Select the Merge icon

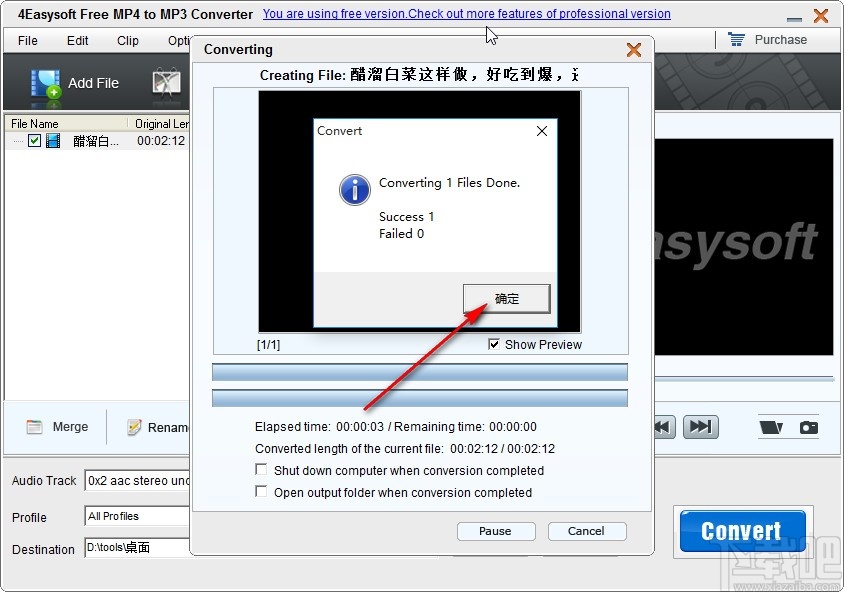click(x=37, y=427)
